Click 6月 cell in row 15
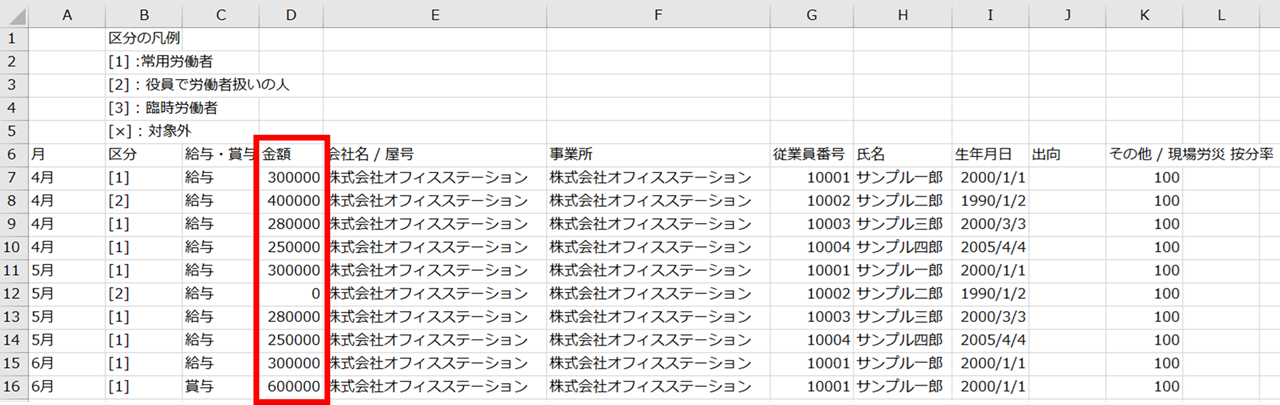The height and width of the screenshot is (405, 1280). [67, 363]
